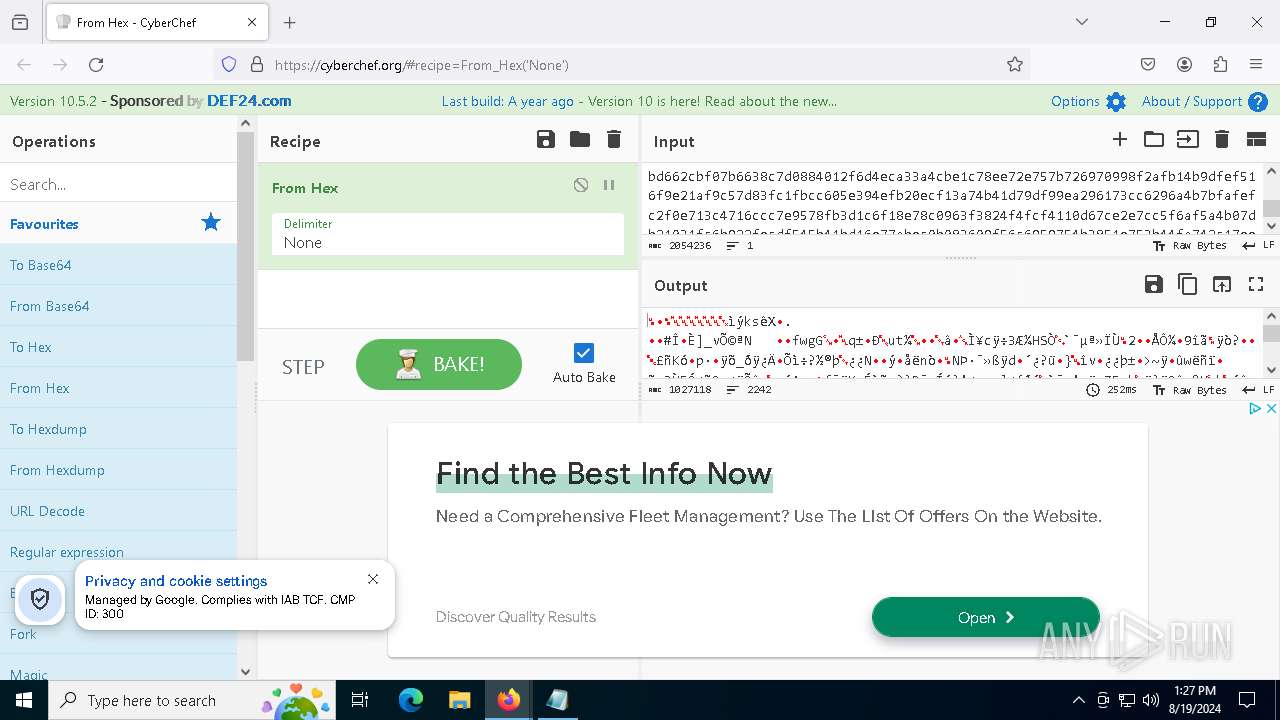Open Microsoft Edge from taskbar
Screen dimensions: 1280x720
point(411,700)
